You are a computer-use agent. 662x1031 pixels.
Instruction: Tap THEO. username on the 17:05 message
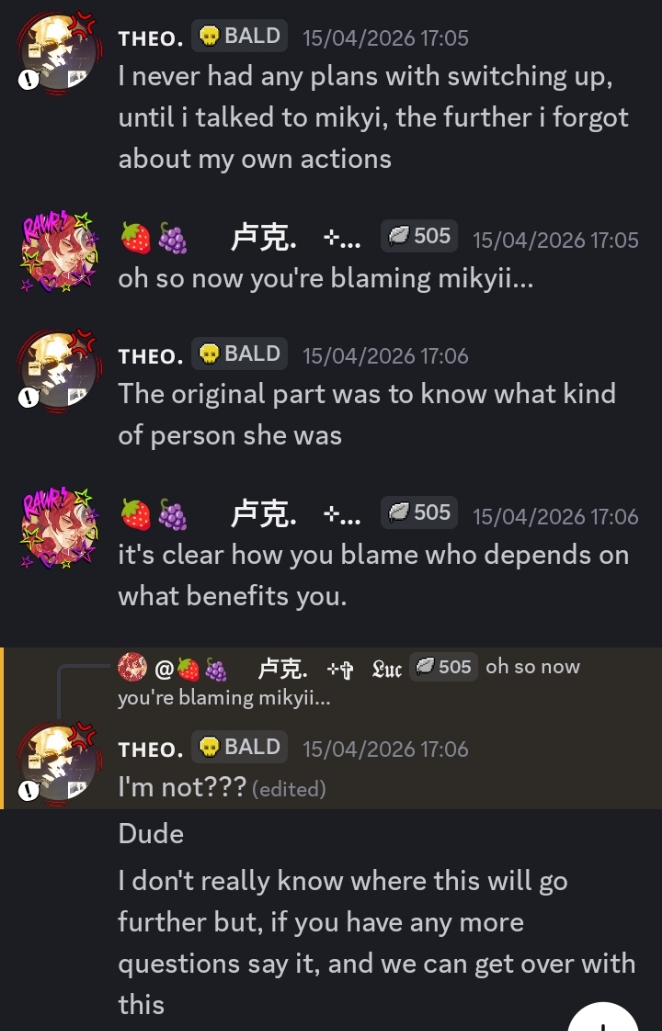coord(151,38)
